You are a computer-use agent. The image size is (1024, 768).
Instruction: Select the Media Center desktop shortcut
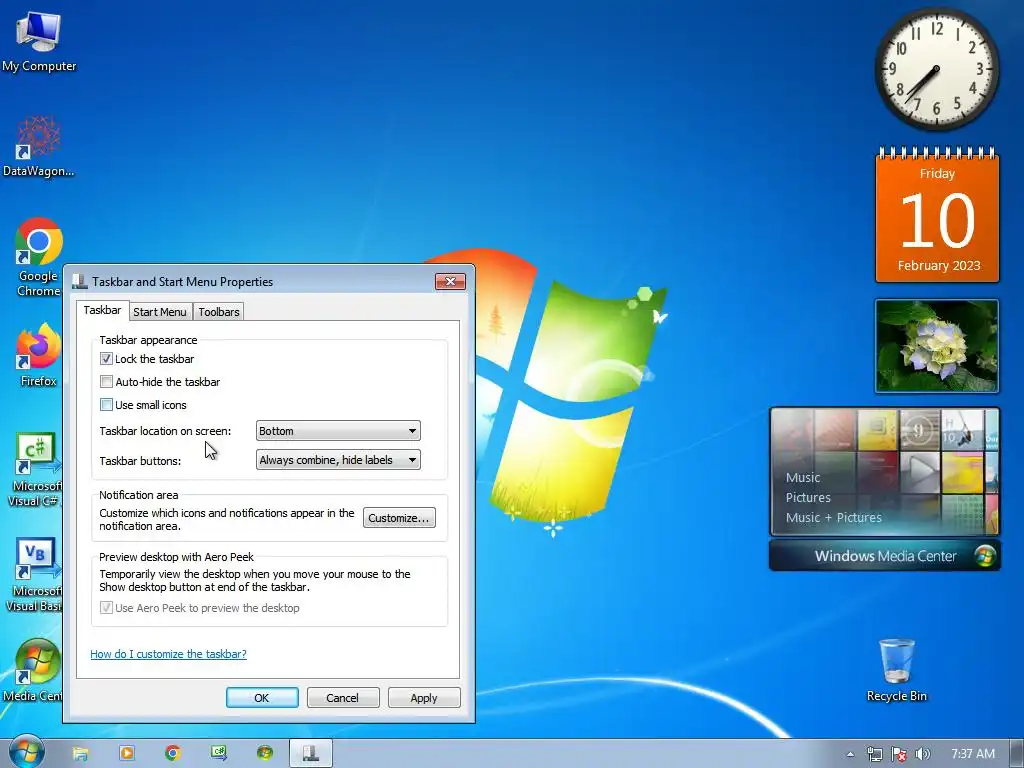[x=35, y=670]
